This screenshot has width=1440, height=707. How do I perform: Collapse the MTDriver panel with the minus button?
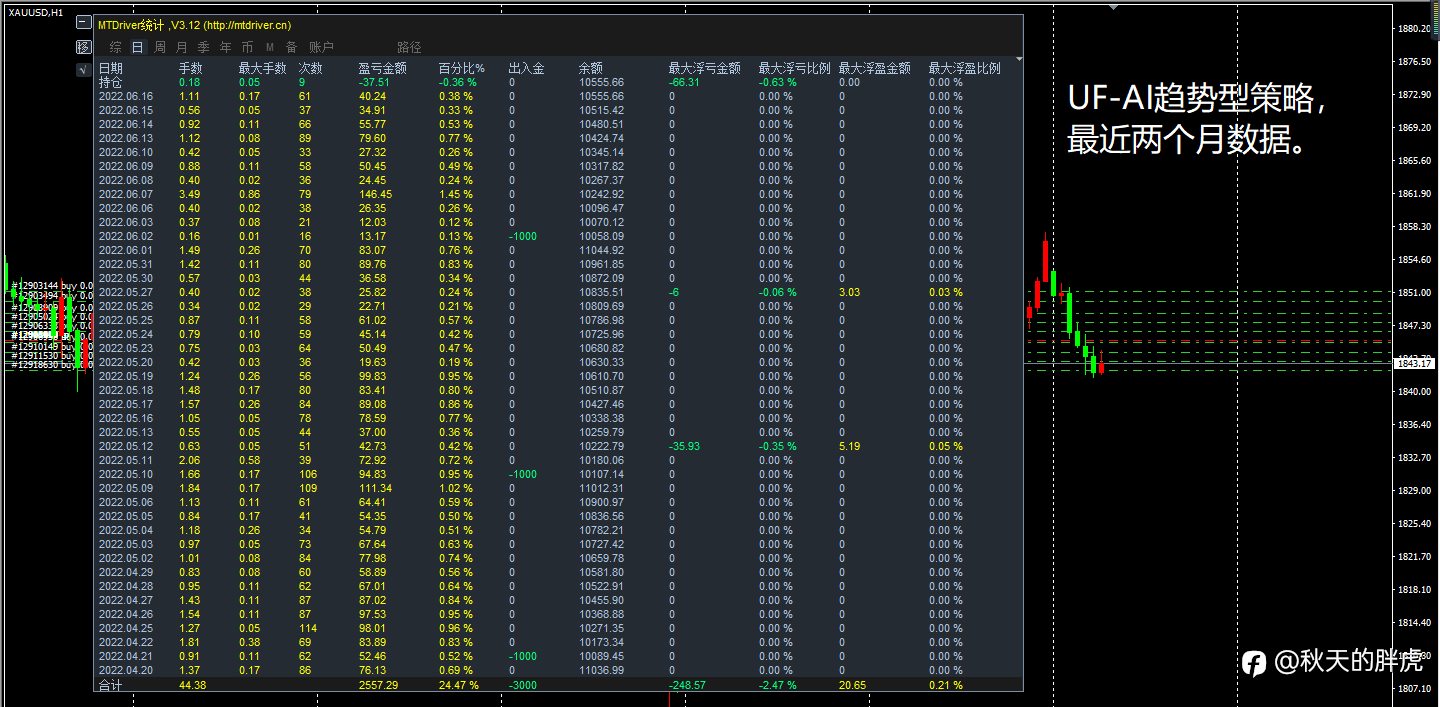(x=83, y=23)
